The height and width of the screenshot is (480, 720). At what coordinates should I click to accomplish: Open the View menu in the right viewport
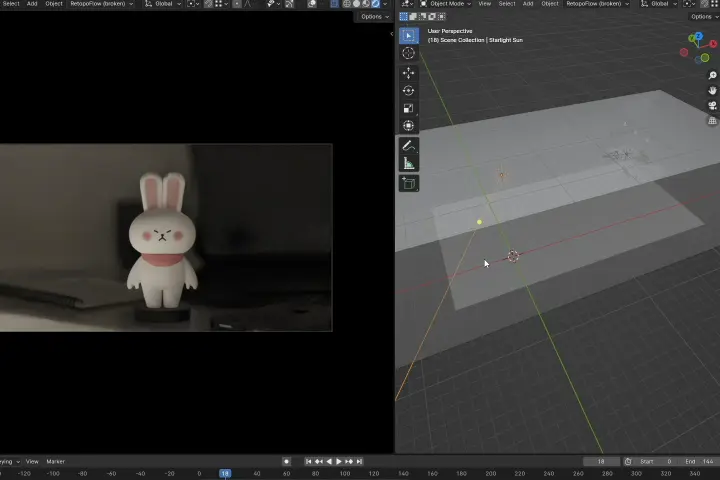(484, 4)
